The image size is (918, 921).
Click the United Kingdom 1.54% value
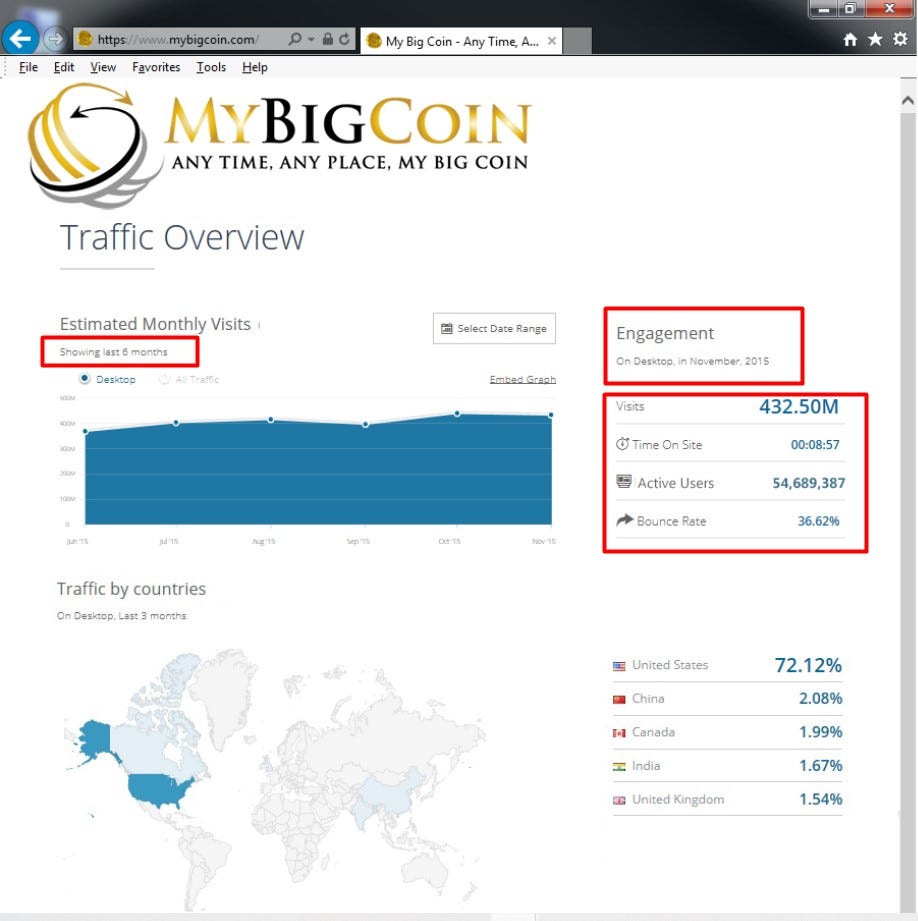click(x=821, y=799)
